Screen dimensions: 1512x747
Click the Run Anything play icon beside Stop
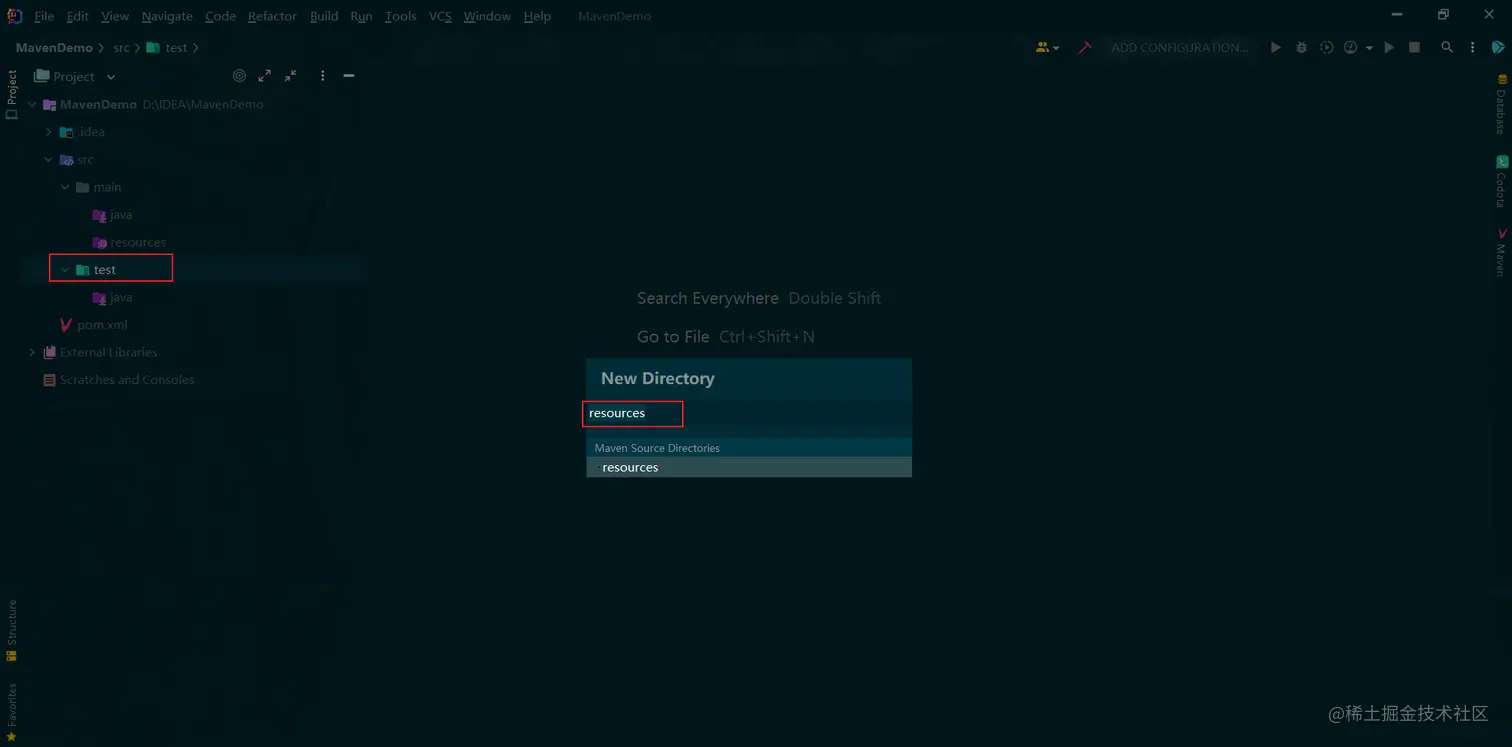(x=1389, y=47)
